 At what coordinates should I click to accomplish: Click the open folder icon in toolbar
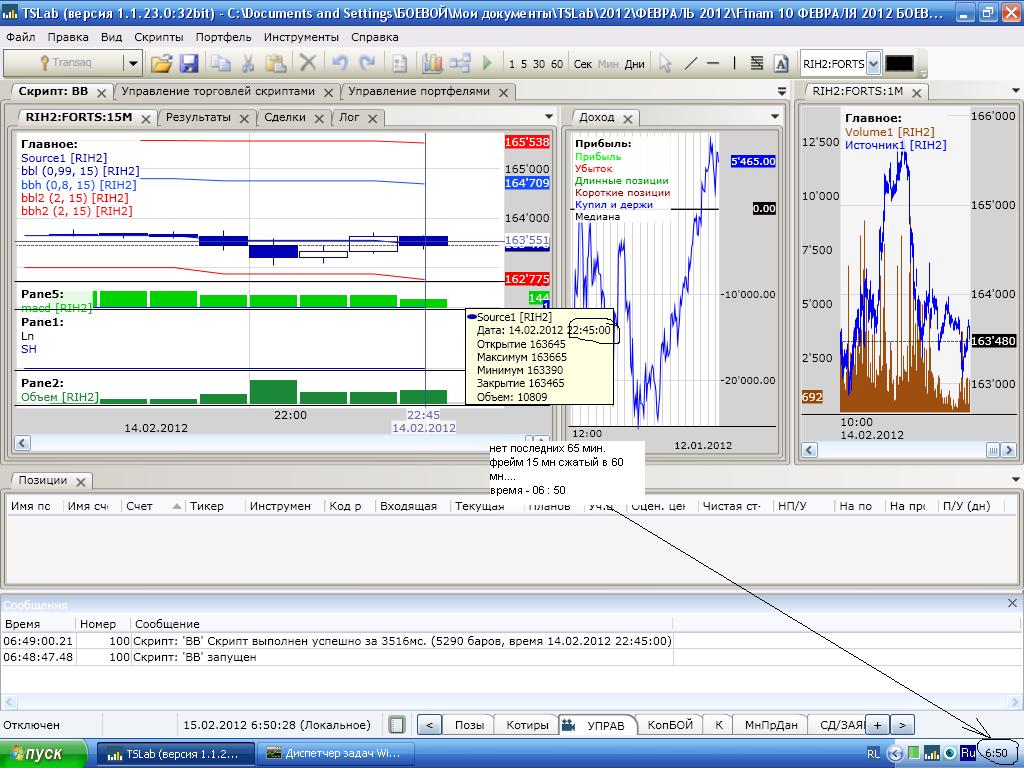click(161, 63)
